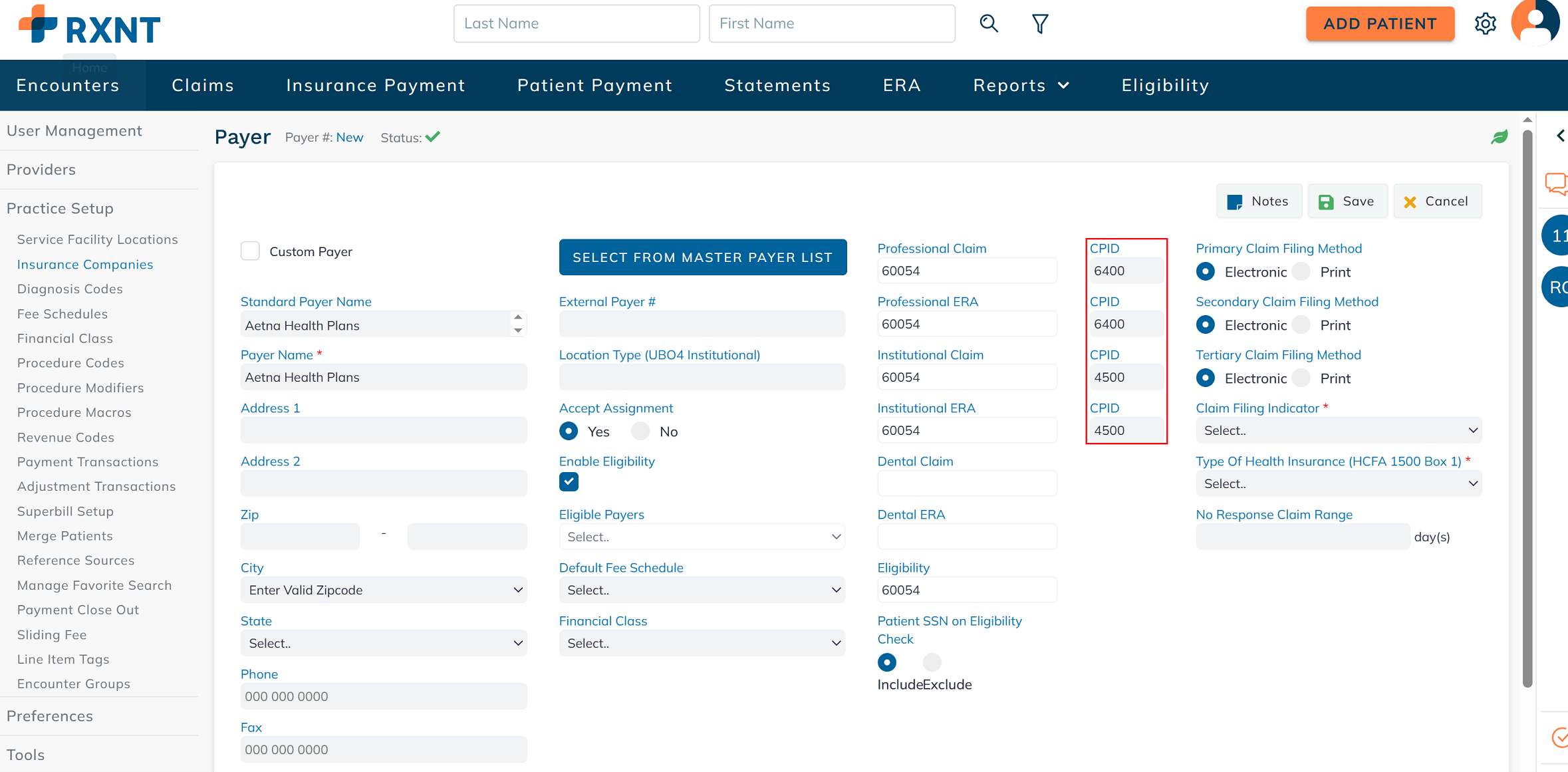Check the Custom Payer checkbox
This screenshot has width=1568, height=772.
point(250,251)
